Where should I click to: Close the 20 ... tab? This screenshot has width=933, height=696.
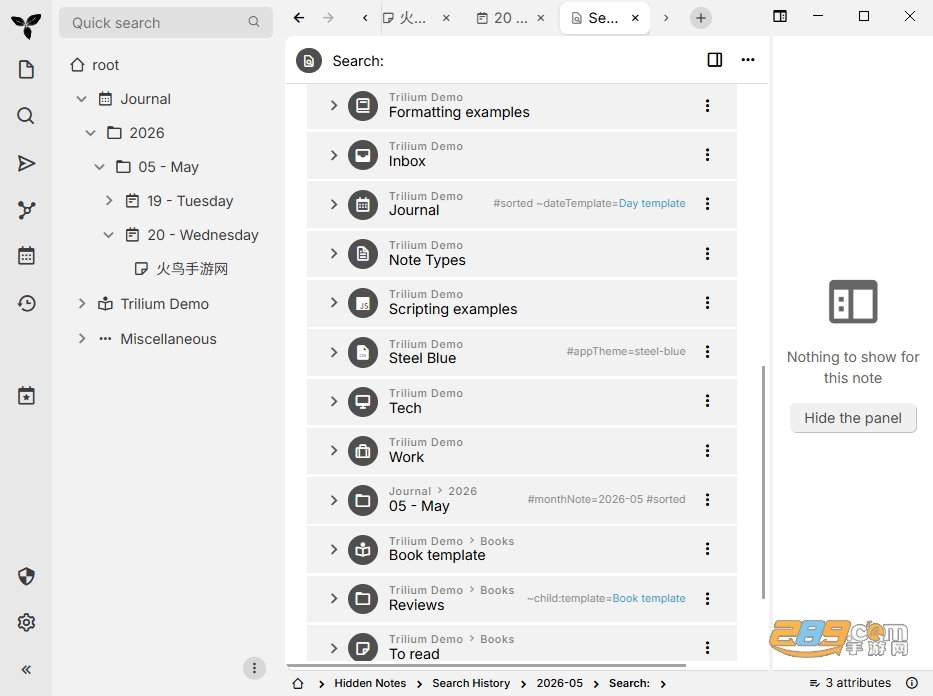point(541,18)
